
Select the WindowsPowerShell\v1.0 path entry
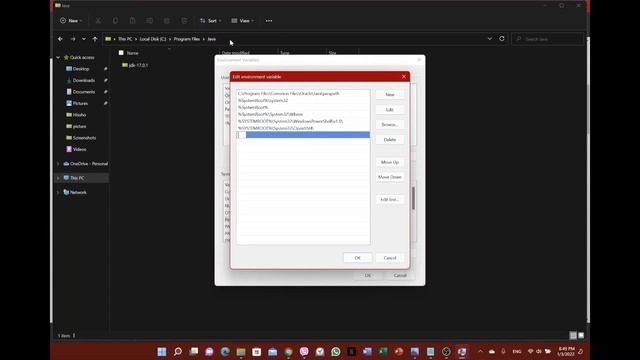point(303,121)
